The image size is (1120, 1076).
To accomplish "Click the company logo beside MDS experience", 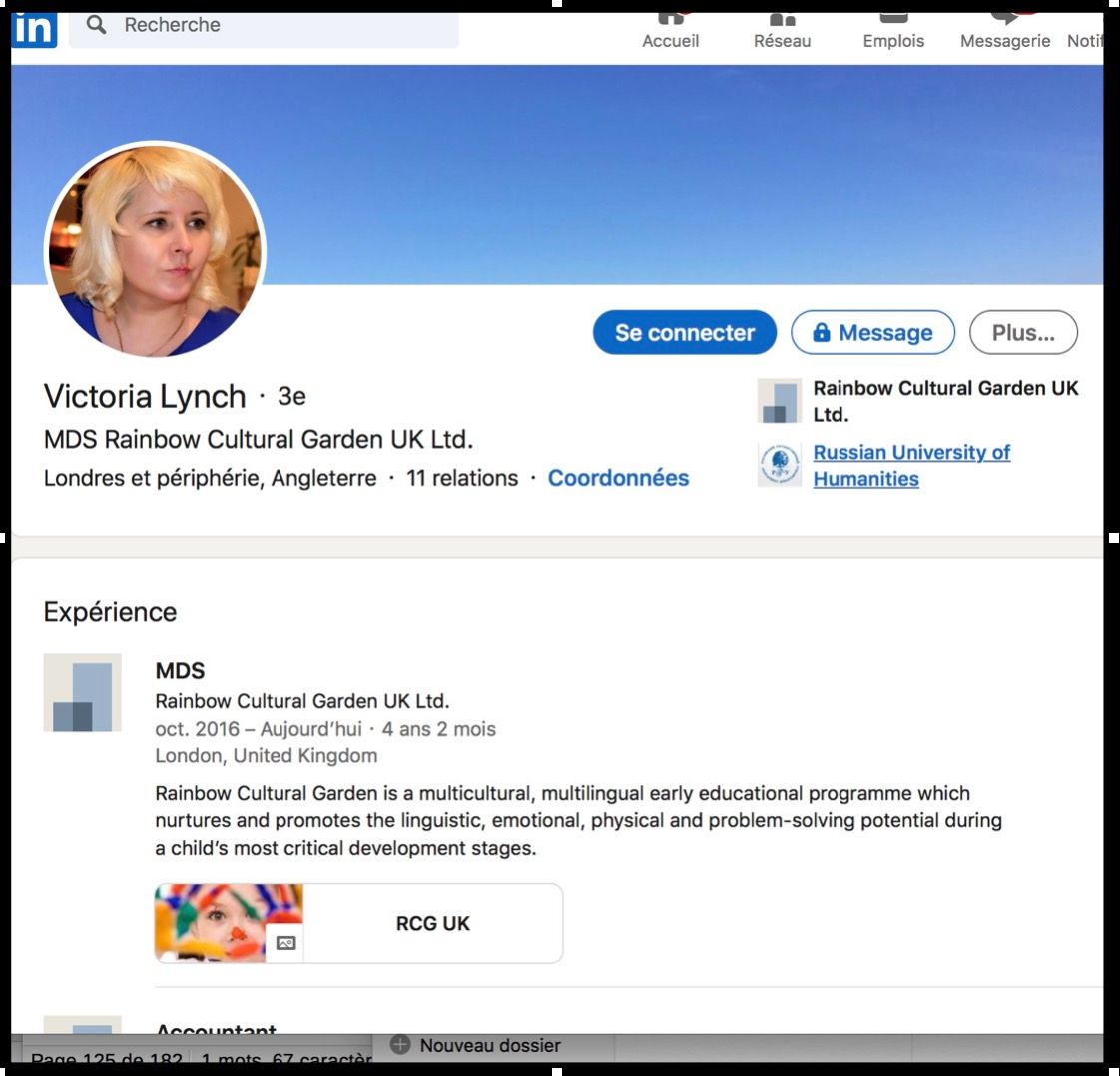I will click(x=82, y=692).
